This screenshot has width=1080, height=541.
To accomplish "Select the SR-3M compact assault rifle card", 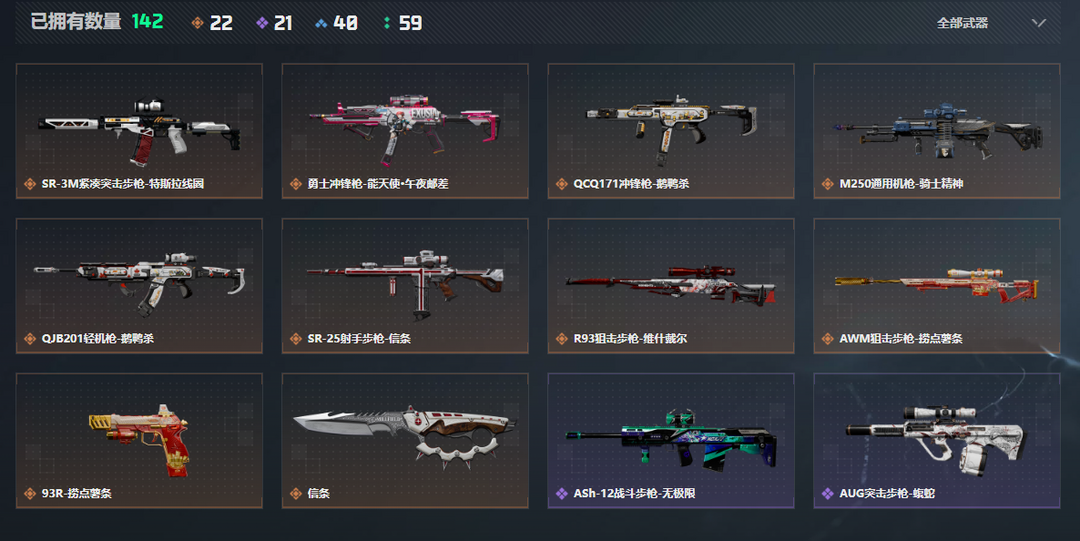I will 139,131.
